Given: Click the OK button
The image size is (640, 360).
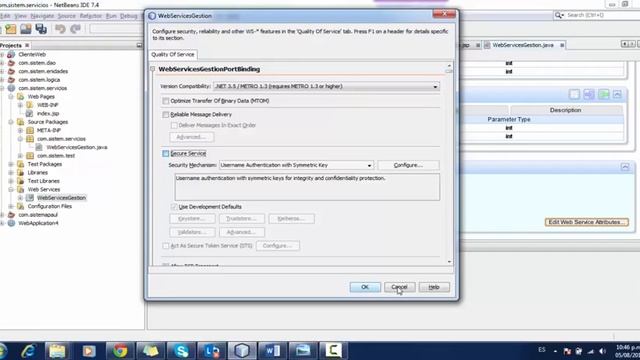Looking at the screenshot, I should [x=365, y=287].
